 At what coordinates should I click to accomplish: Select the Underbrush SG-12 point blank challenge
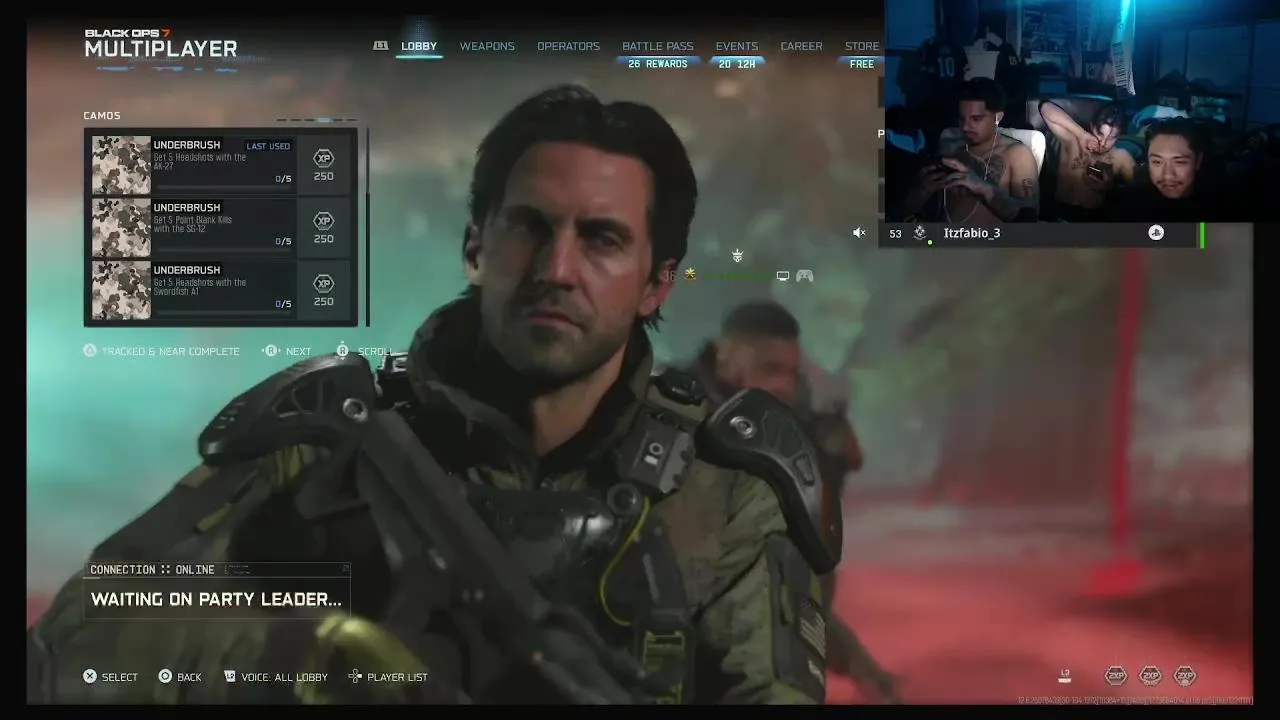(221, 227)
